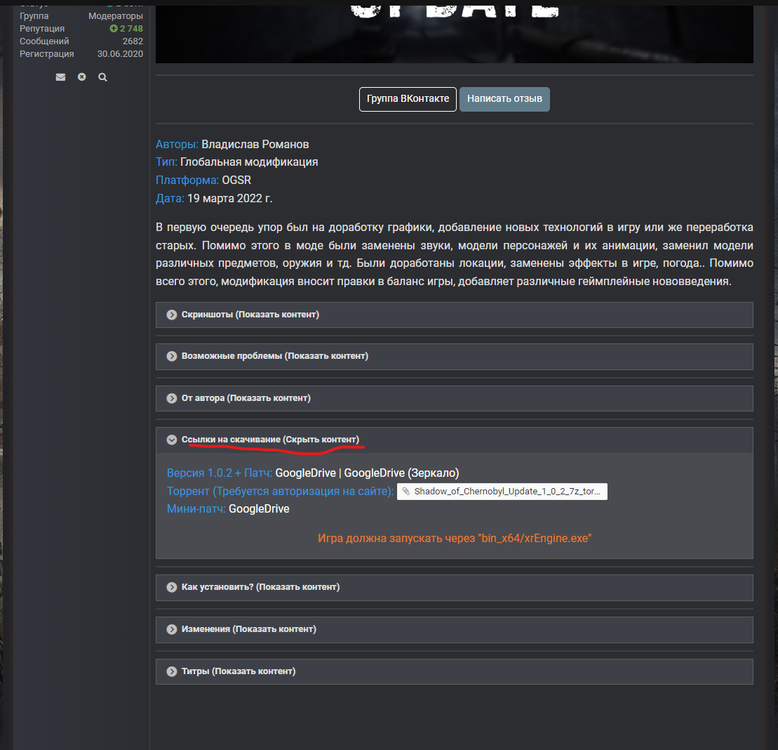The height and width of the screenshot is (750, 778).
Task: Click arrow icon beside Титры spoiler
Action: 172,671
